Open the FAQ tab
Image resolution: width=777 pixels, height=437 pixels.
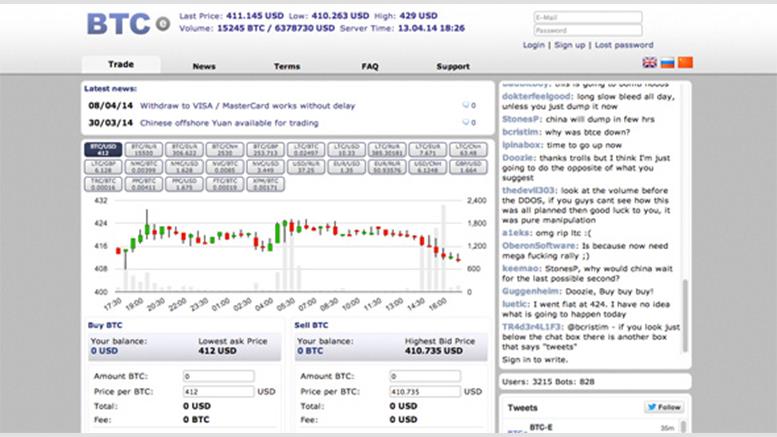coord(370,66)
